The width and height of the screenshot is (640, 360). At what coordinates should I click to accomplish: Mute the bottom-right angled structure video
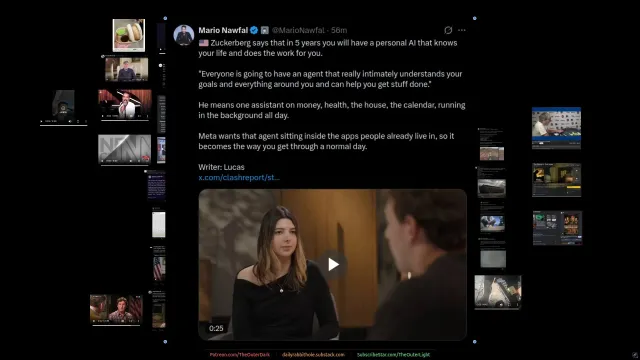[502, 304]
